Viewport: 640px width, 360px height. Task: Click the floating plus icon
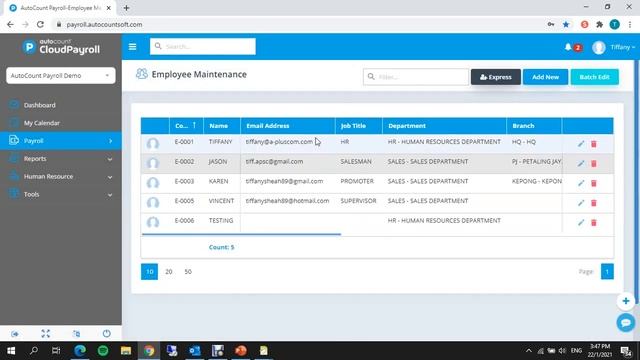pyautogui.click(x=626, y=301)
